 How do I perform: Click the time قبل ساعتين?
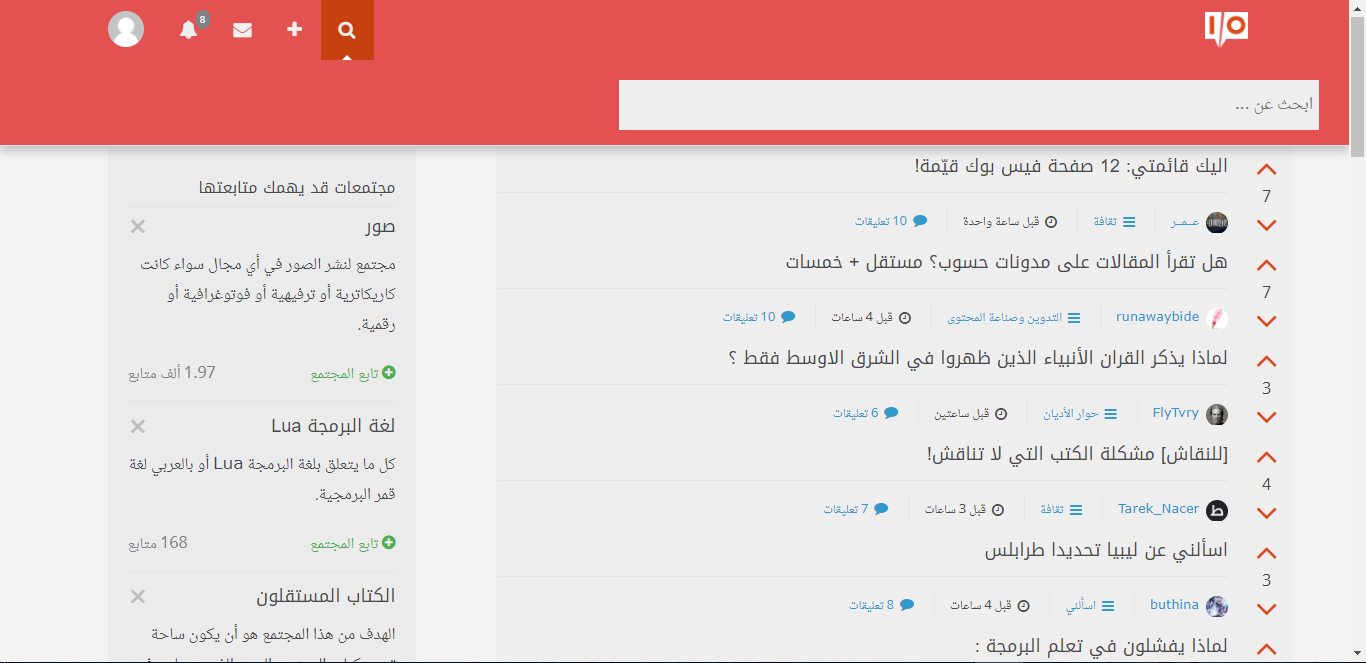point(971,413)
